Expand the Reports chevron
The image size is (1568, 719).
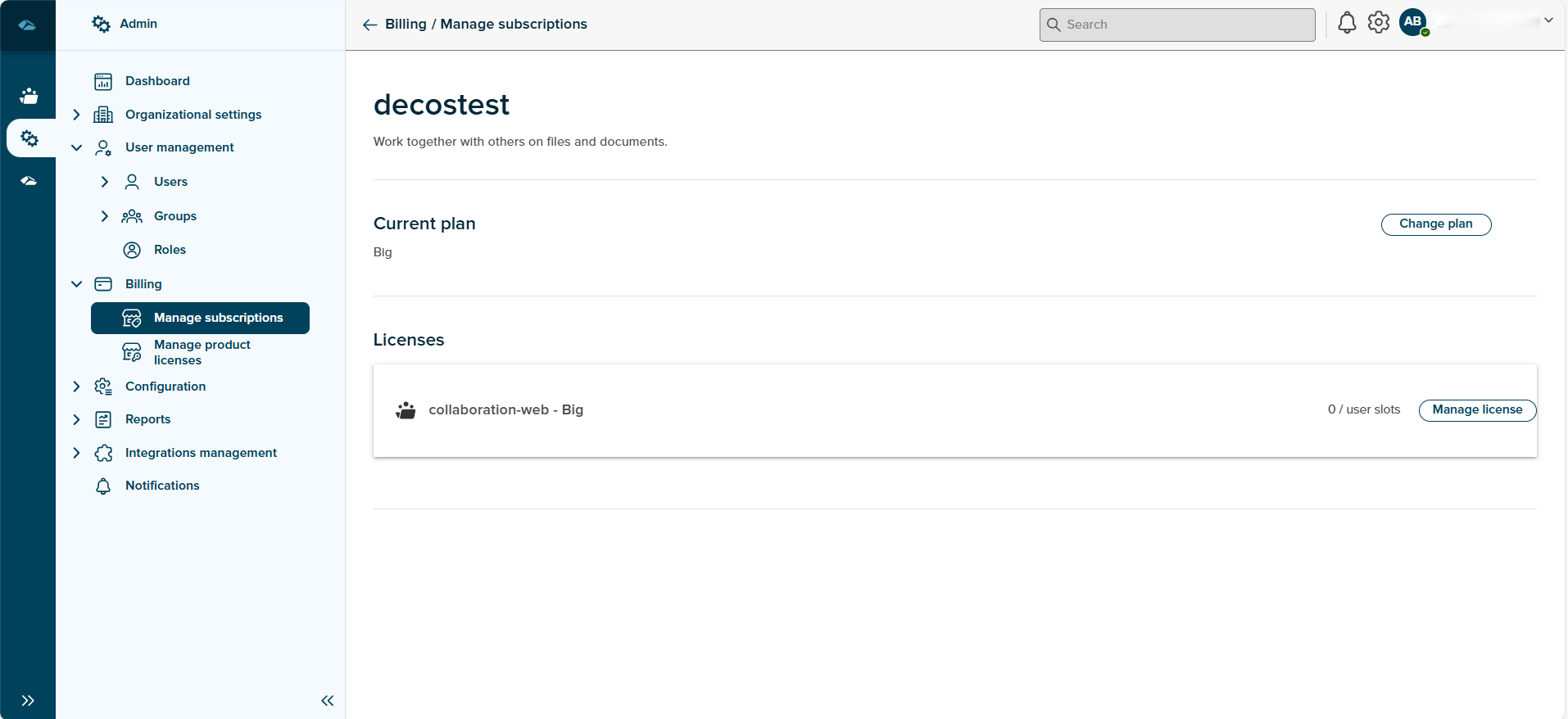coord(76,419)
